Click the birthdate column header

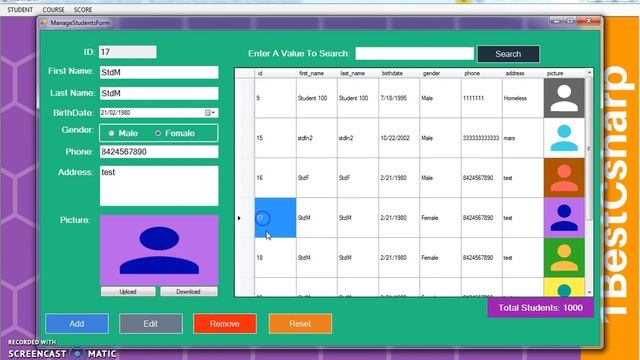(399, 73)
